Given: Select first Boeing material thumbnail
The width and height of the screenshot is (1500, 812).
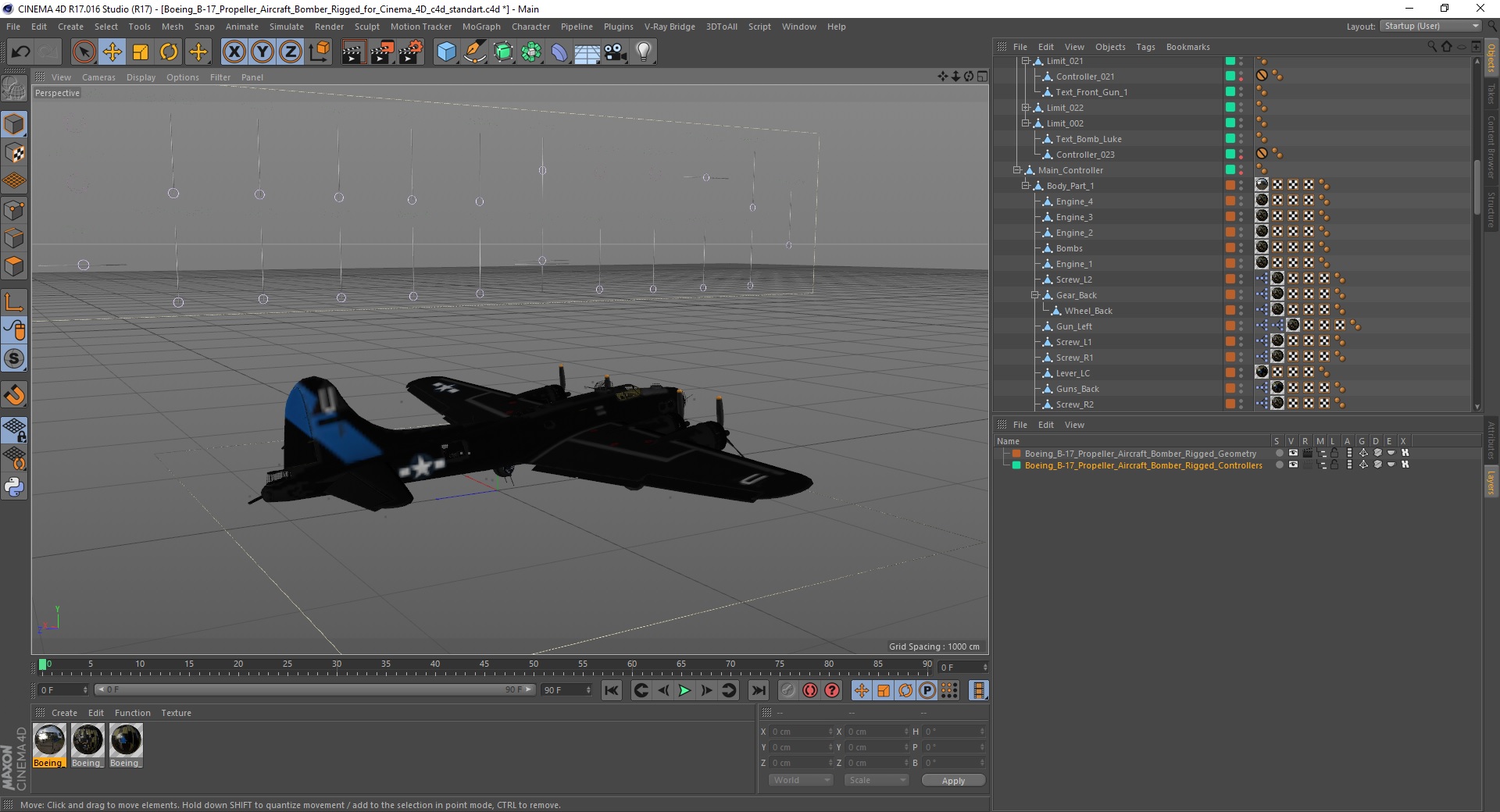Looking at the screenshot, I should click(49, 740).
